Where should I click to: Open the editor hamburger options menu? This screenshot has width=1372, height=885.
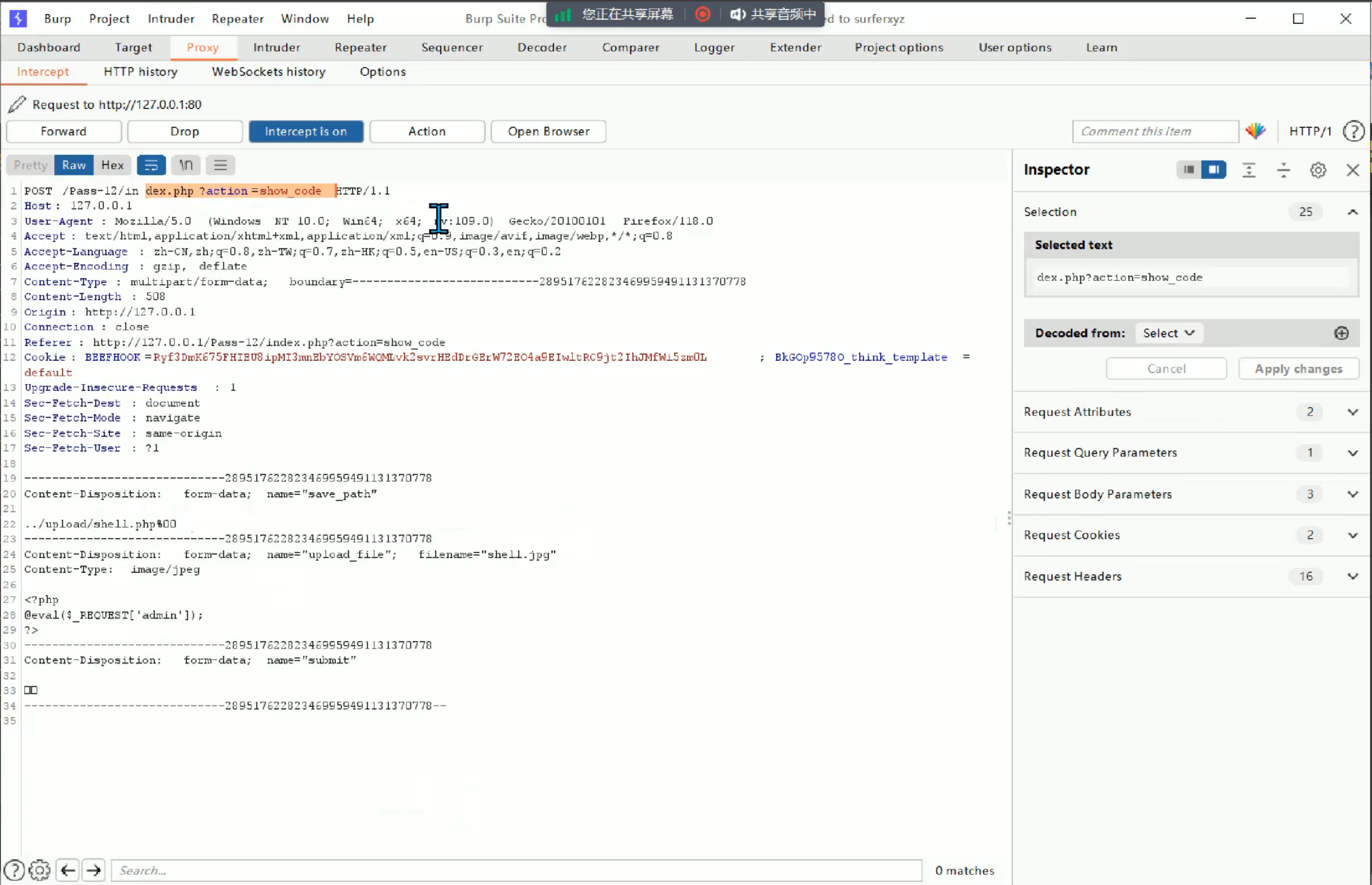coord(220,165)
